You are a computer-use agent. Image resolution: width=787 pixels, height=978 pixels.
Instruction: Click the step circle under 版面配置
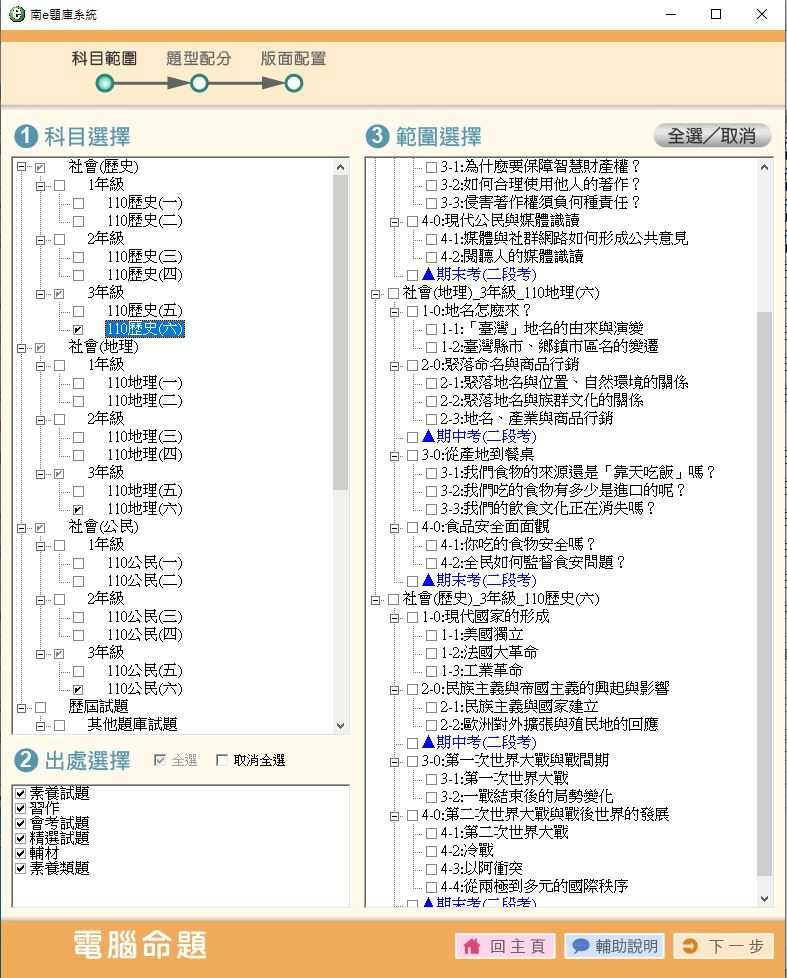(294, 83)
